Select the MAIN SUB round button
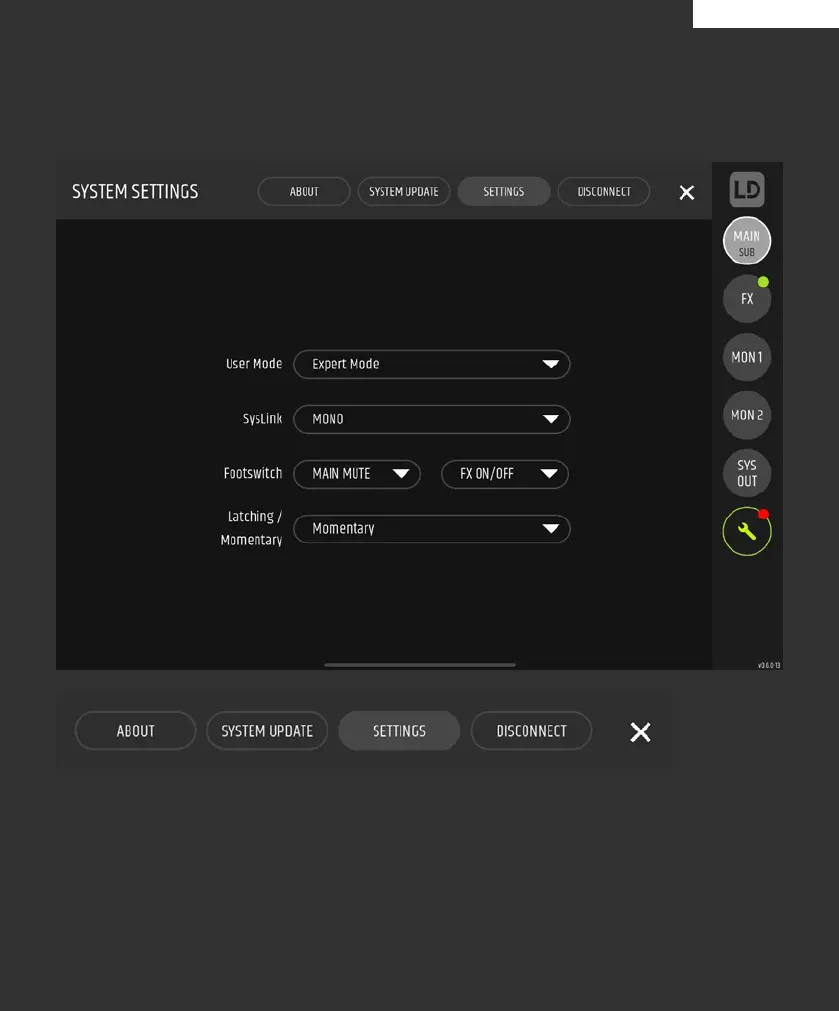This screenshot has height=1011, width=839. pos(747,241)
